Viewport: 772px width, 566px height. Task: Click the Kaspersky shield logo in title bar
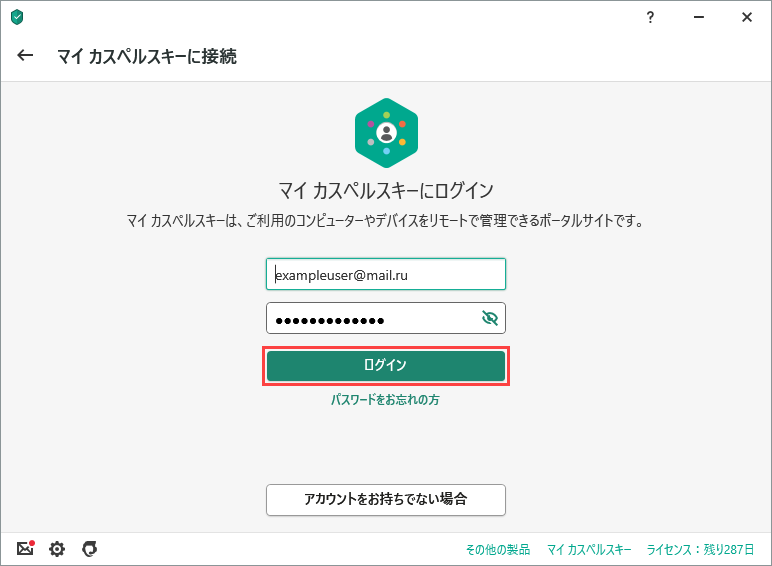[x=17, y=17]
